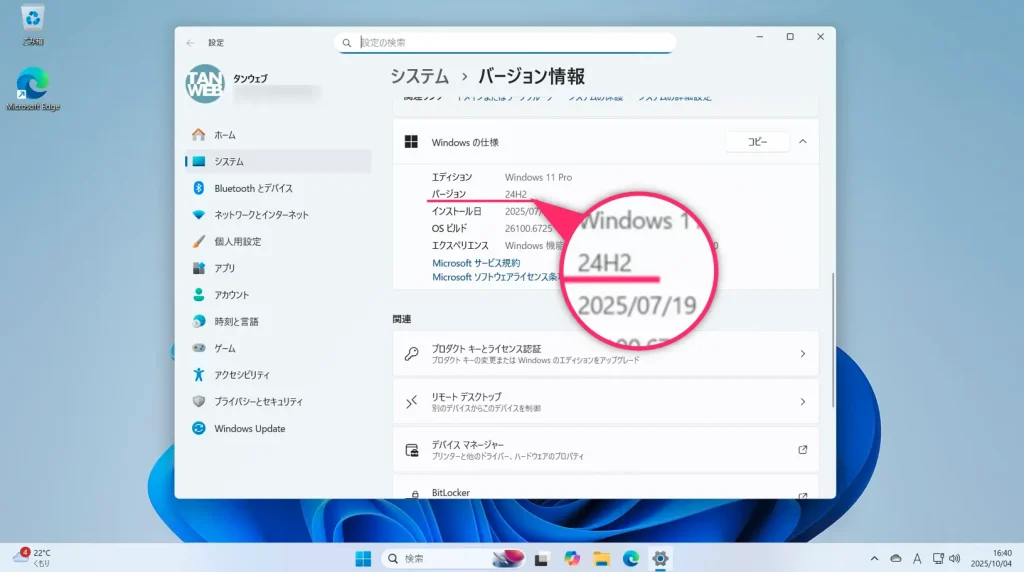Click the システム breadcrumb link

[419, 77]
